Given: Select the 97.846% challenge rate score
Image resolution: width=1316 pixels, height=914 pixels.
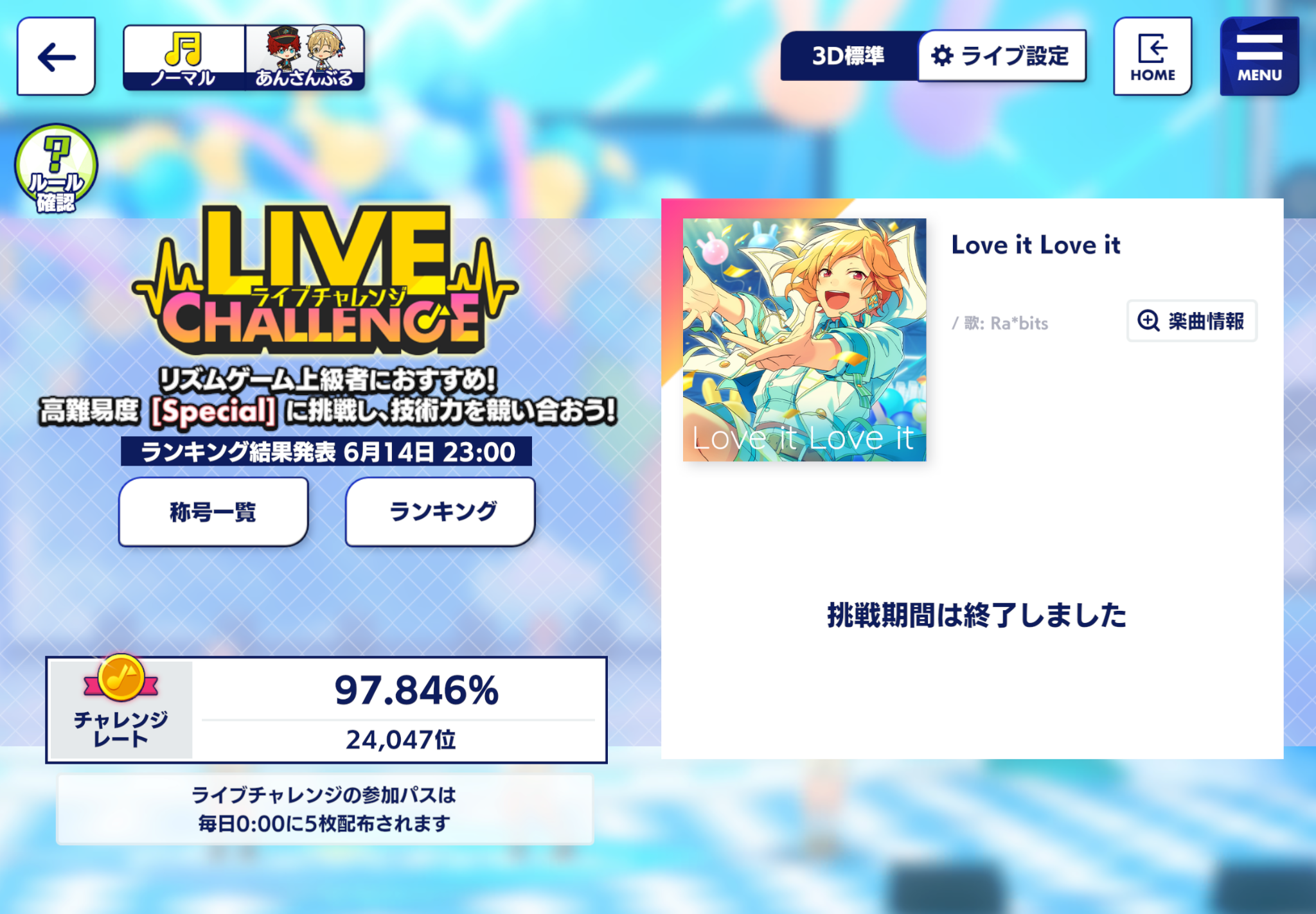Looking at the screenshot, I should pos(416,690).
